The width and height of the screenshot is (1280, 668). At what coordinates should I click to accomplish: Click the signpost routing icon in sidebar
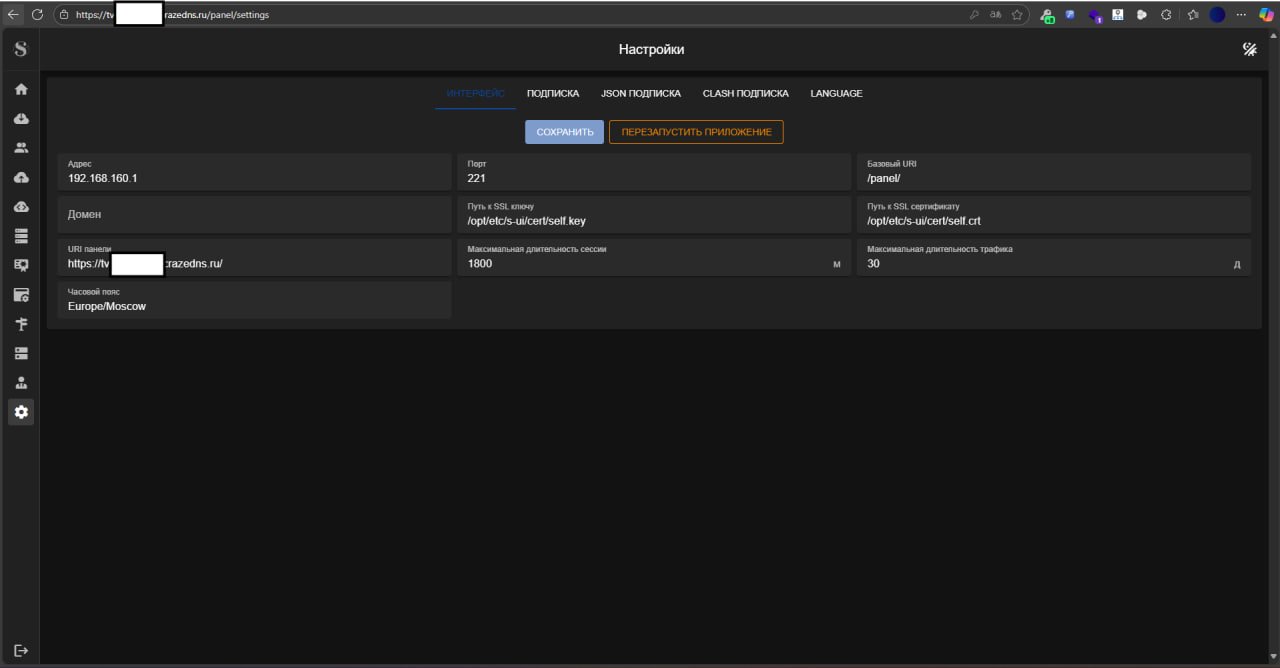click(x=21, y=324)
